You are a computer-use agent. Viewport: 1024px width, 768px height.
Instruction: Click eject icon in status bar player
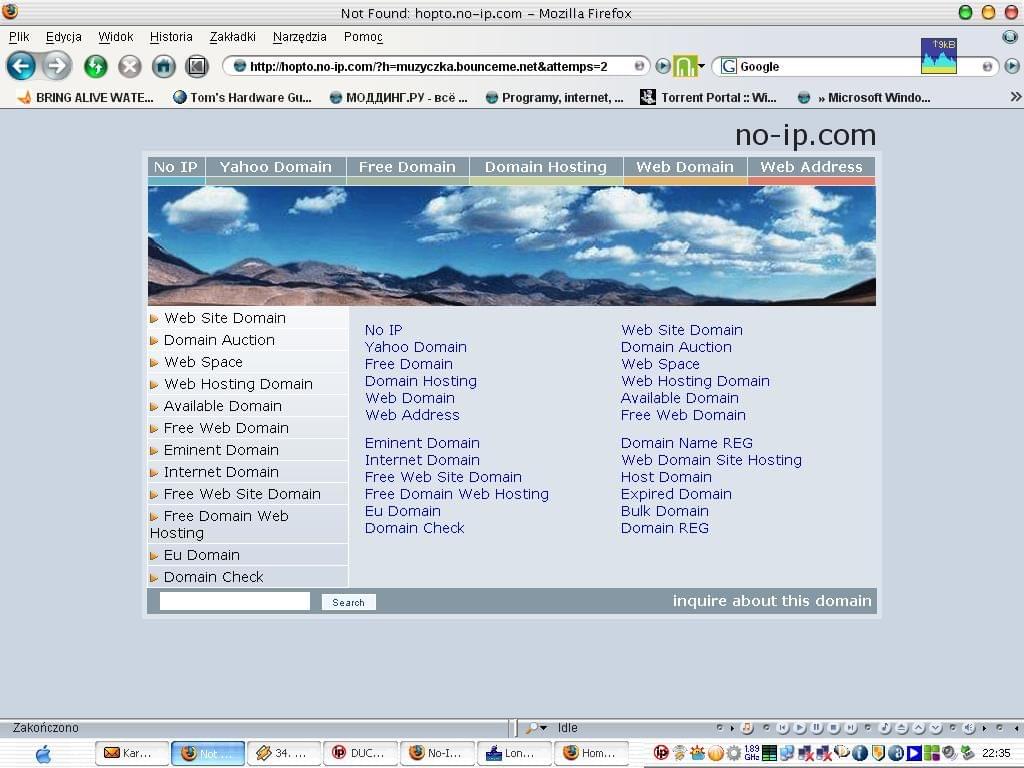[902, 727]
